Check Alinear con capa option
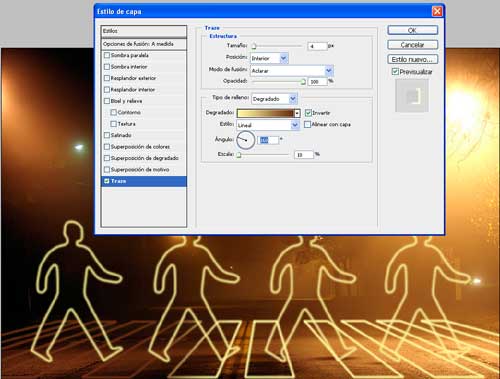The width and height of the screenshot is (500, 379). [x=307, y=124]
